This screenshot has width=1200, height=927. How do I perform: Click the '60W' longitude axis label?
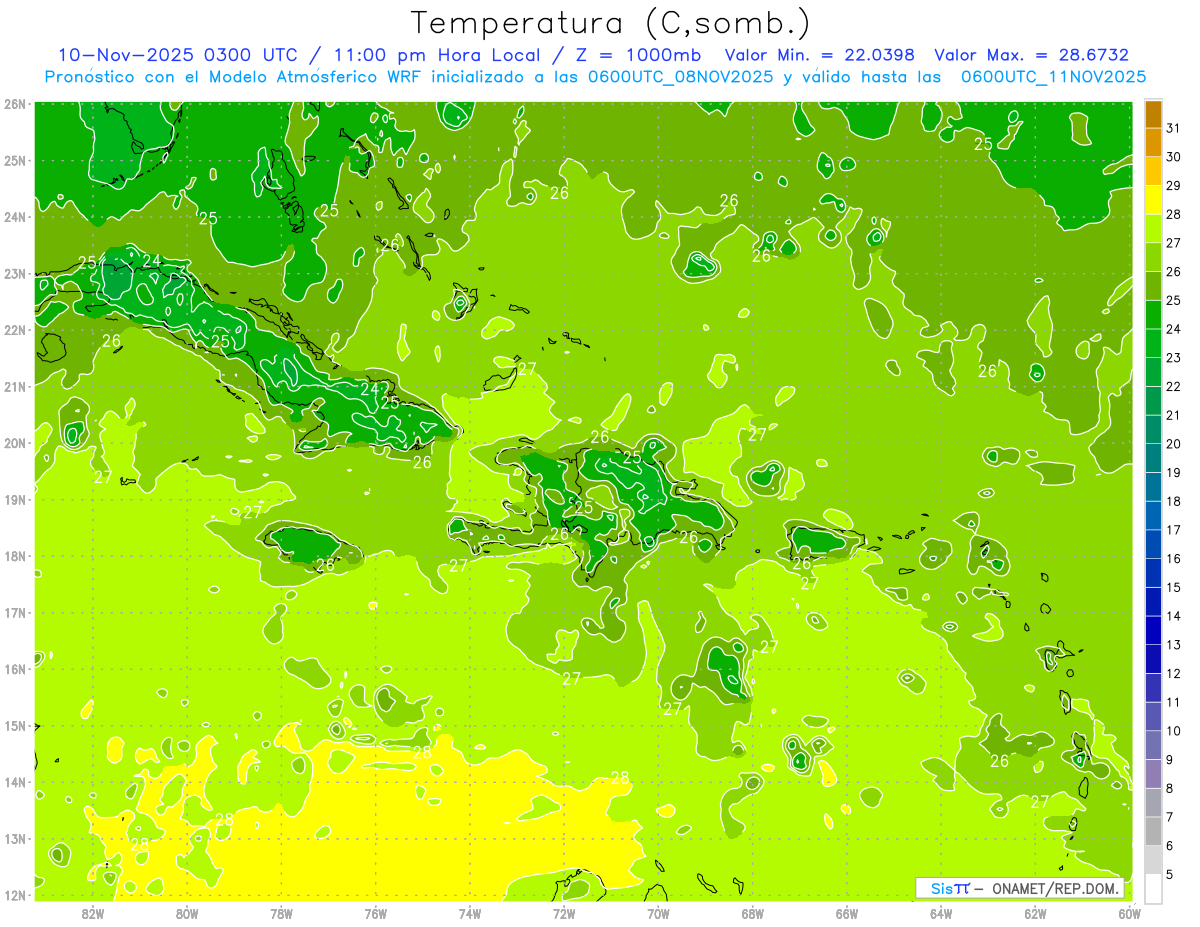point(1129,914)
